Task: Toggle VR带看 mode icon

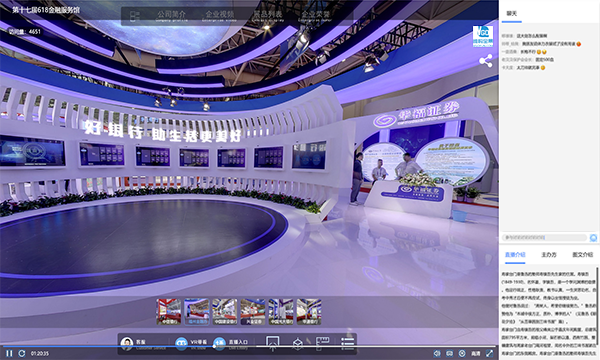Action: coord(181,343)
